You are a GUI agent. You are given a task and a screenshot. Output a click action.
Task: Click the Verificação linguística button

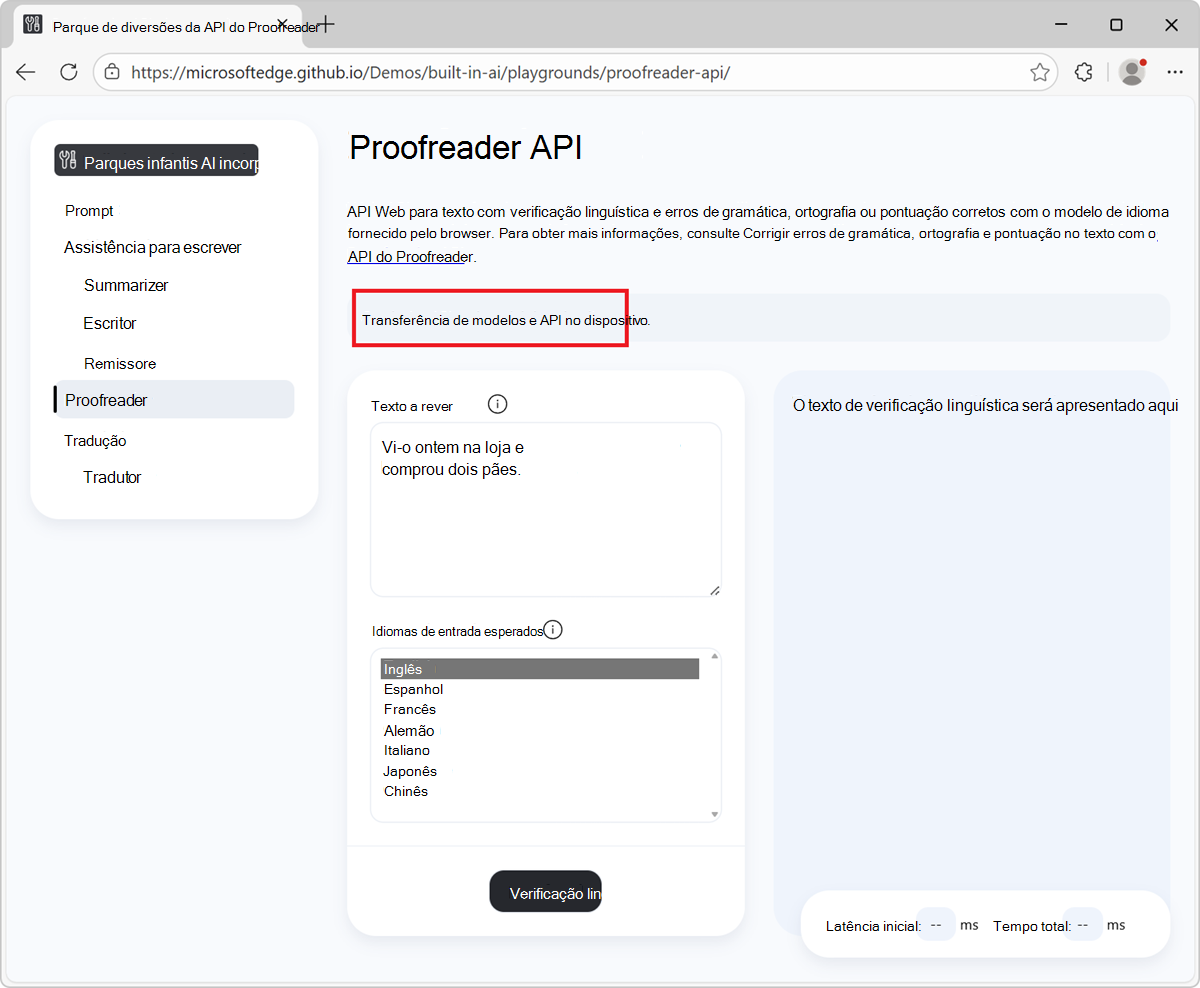click(545, 891)
